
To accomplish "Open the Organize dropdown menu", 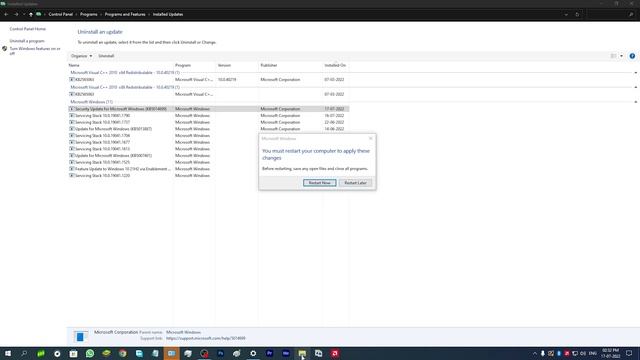I will (x=81, y=56).
